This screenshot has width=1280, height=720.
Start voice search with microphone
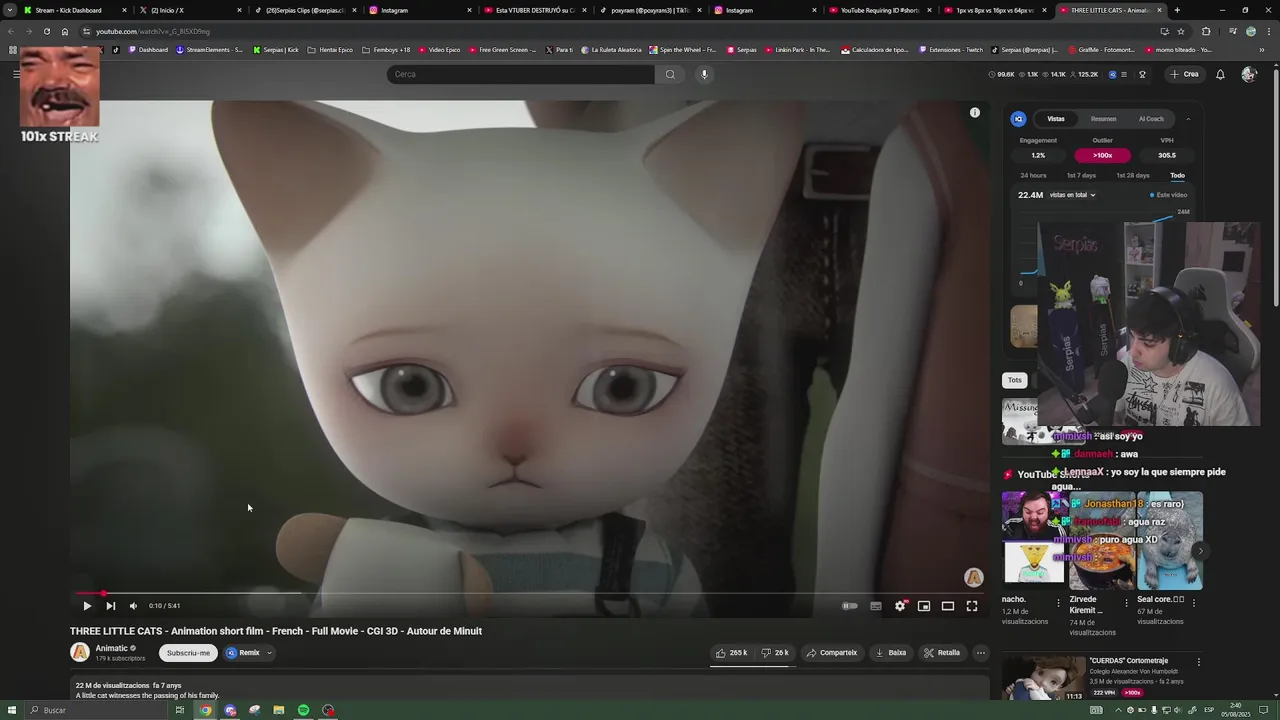click(704, 74)
